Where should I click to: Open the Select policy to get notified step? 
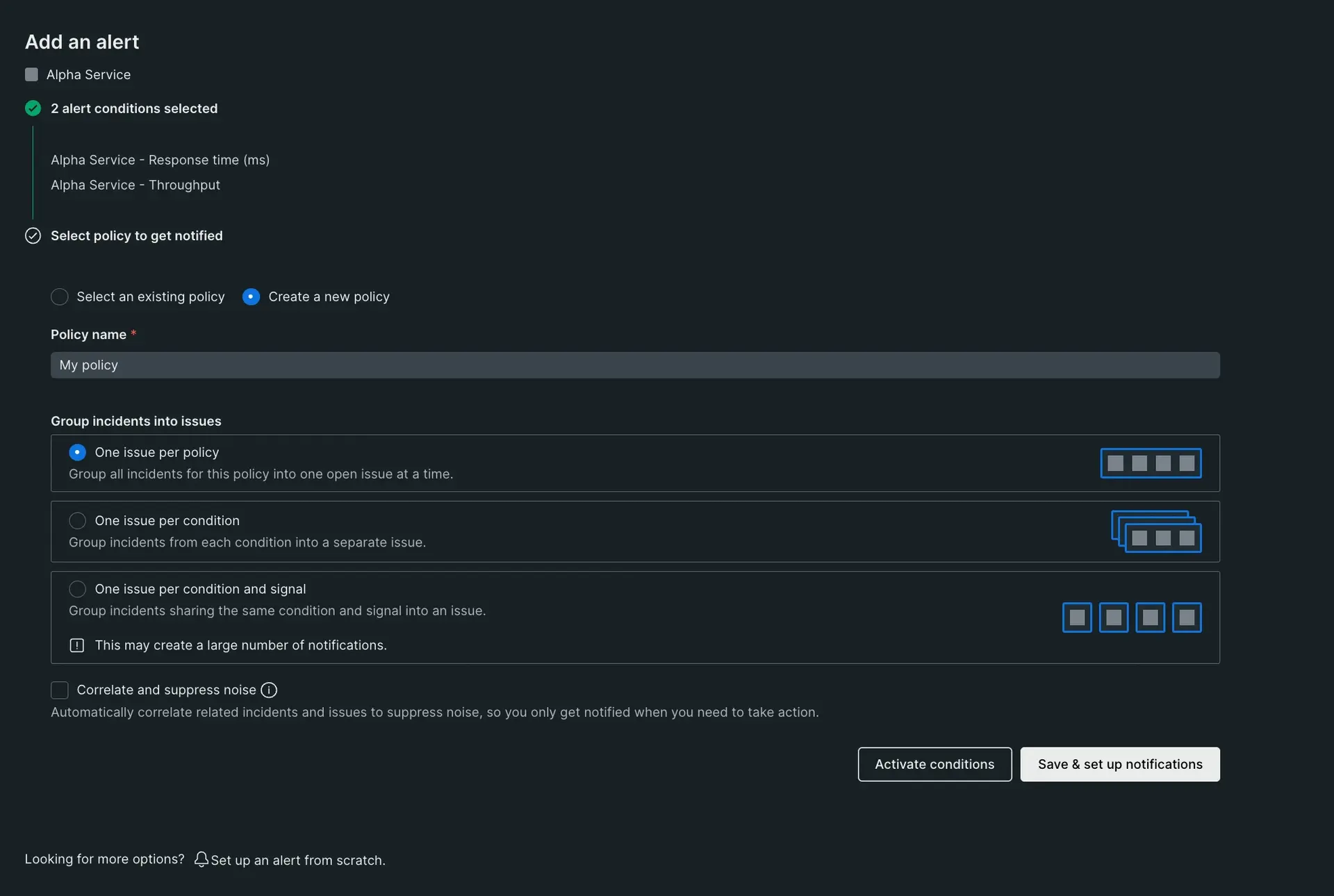point(137,235)
